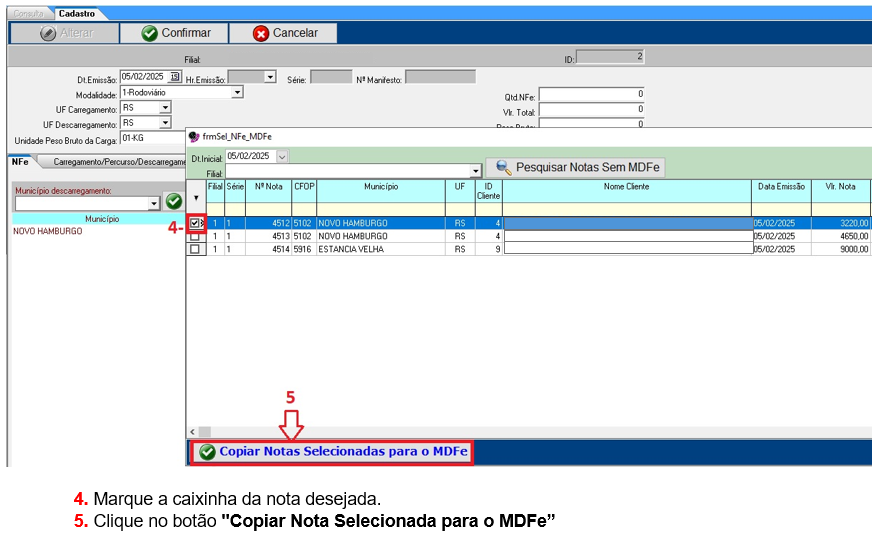Click the ID Cliente column header
872x536 pixels.
pyautogui.click(x=488, y=191)
